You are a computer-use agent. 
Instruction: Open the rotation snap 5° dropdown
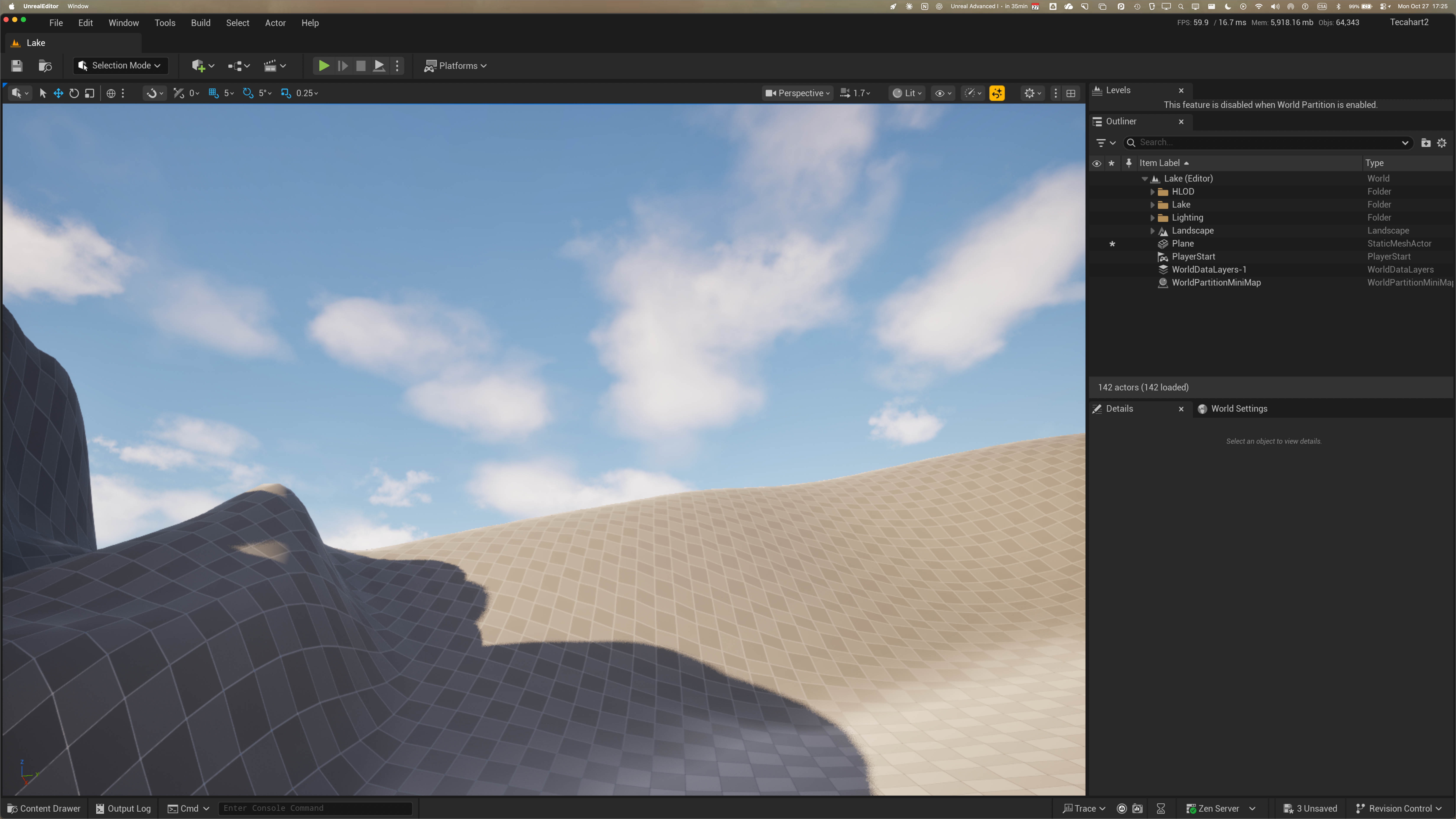[x=265, y=93]
